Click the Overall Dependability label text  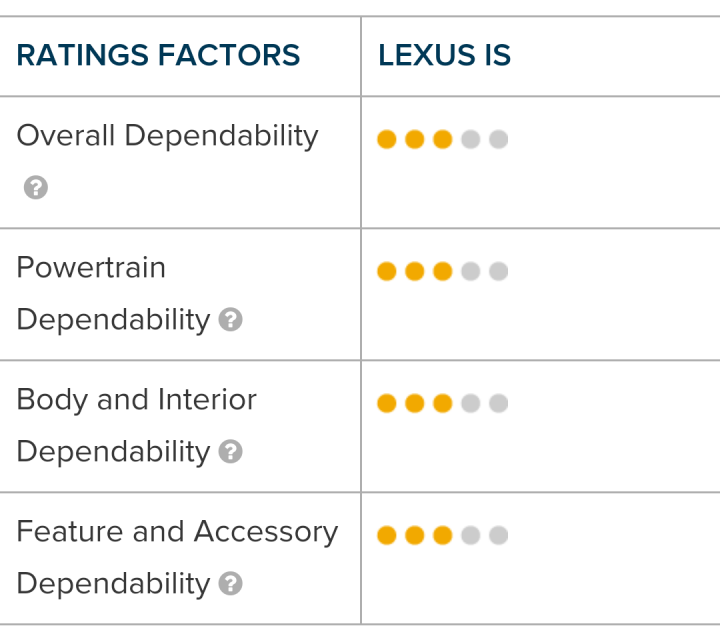click(x=168, y=136)
